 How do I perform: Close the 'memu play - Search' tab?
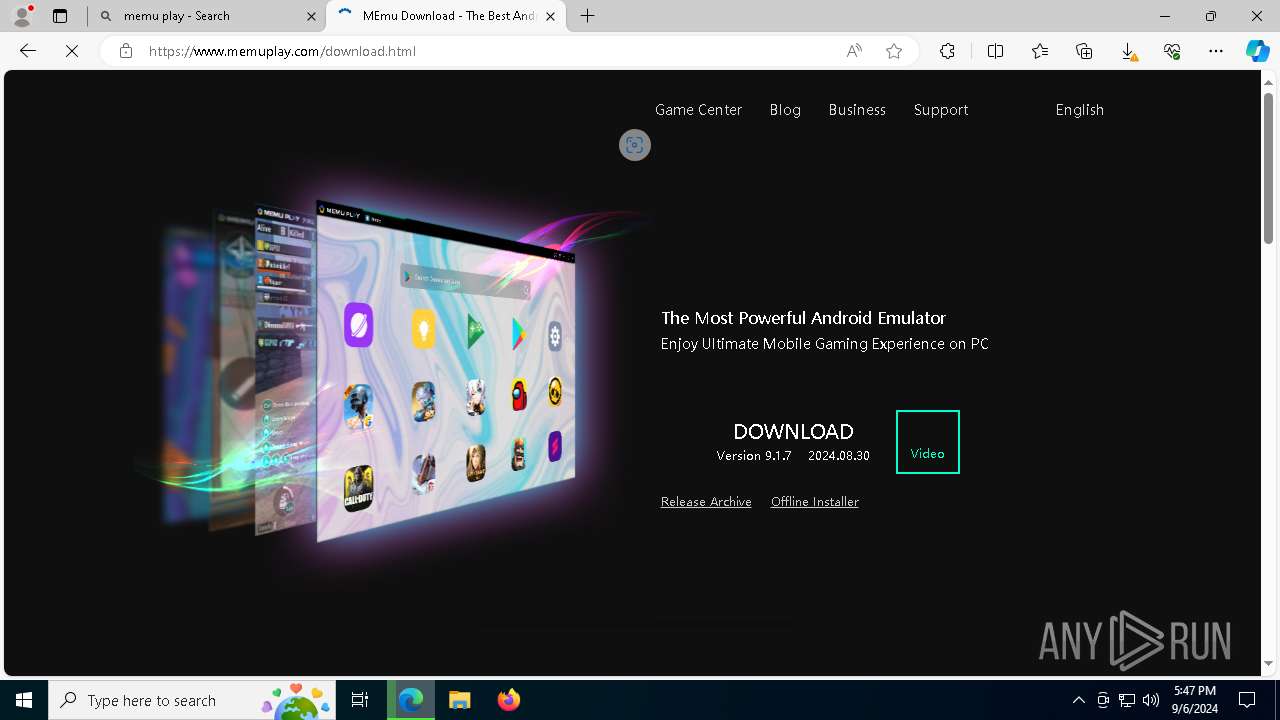tap(311, 16)
